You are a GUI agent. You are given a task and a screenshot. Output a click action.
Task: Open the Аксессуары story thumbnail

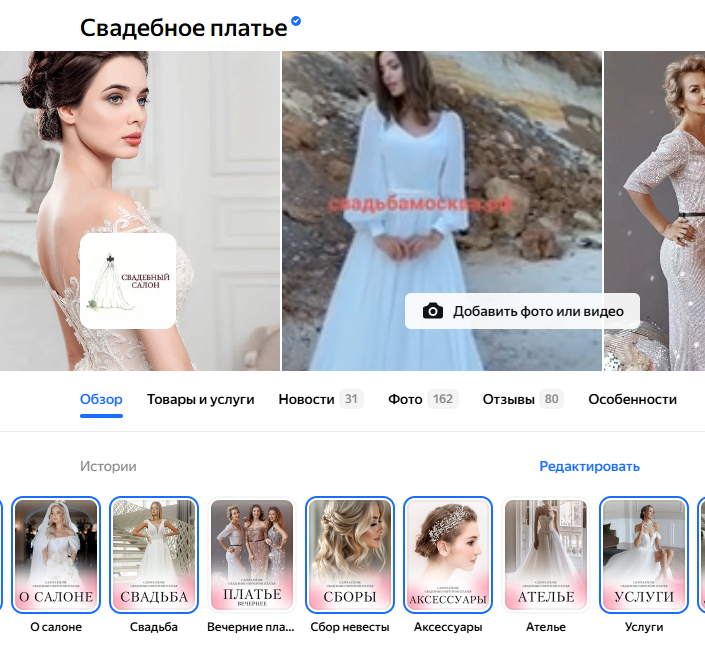[448, 555]
